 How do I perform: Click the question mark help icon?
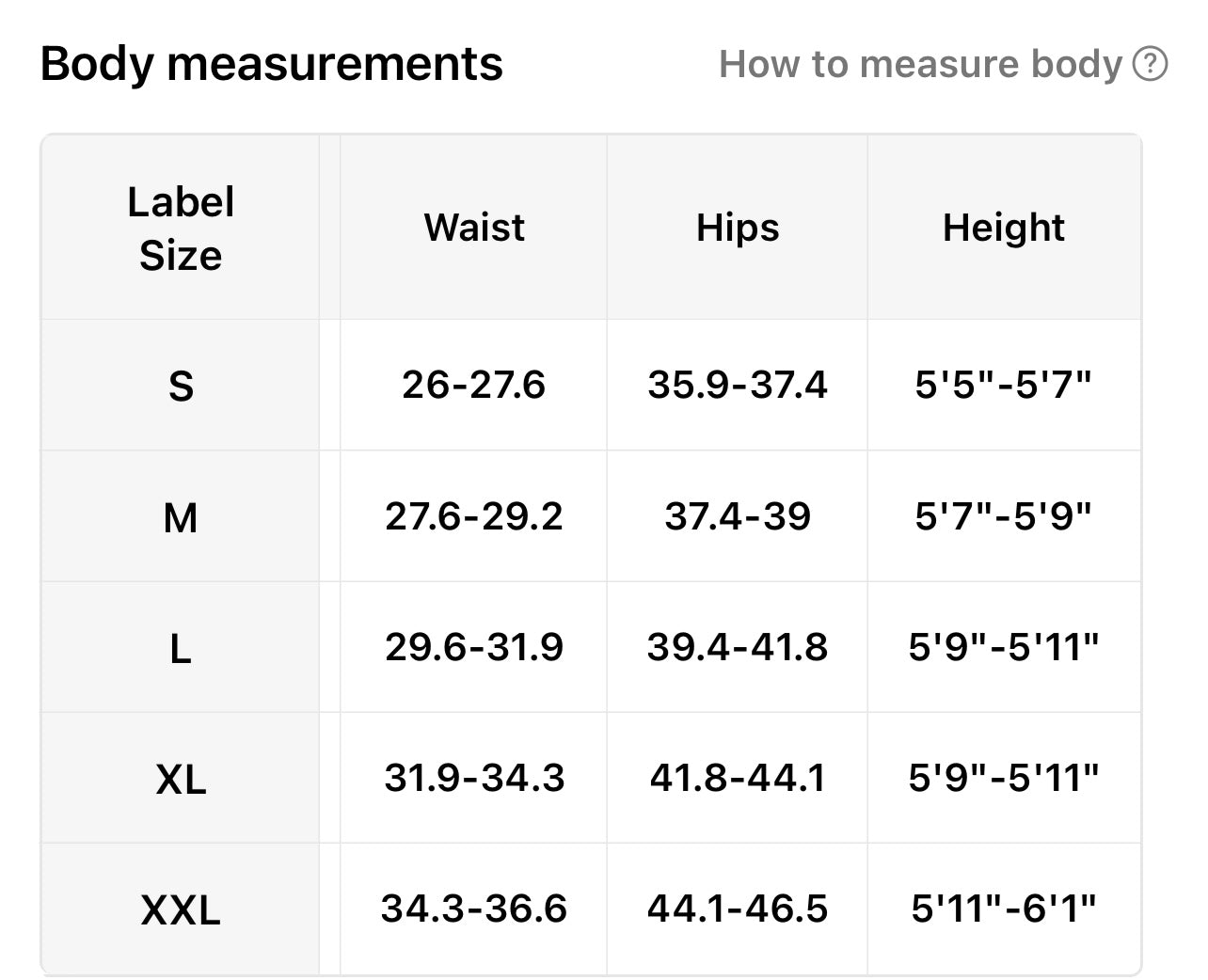click(x=1150, y=65)
